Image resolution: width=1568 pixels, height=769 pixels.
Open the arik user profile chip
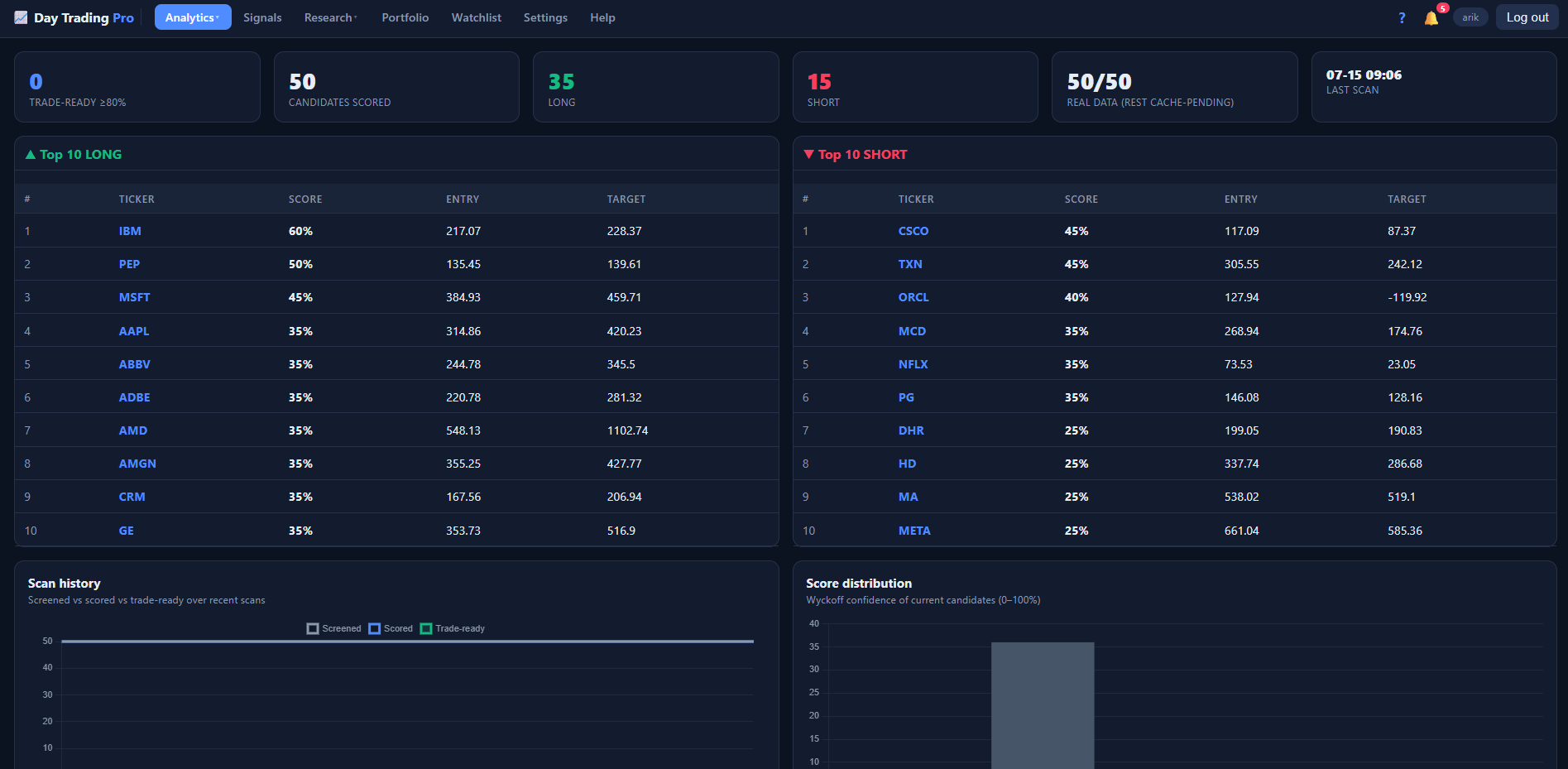pyautogui.click(x=1470, y=17)
